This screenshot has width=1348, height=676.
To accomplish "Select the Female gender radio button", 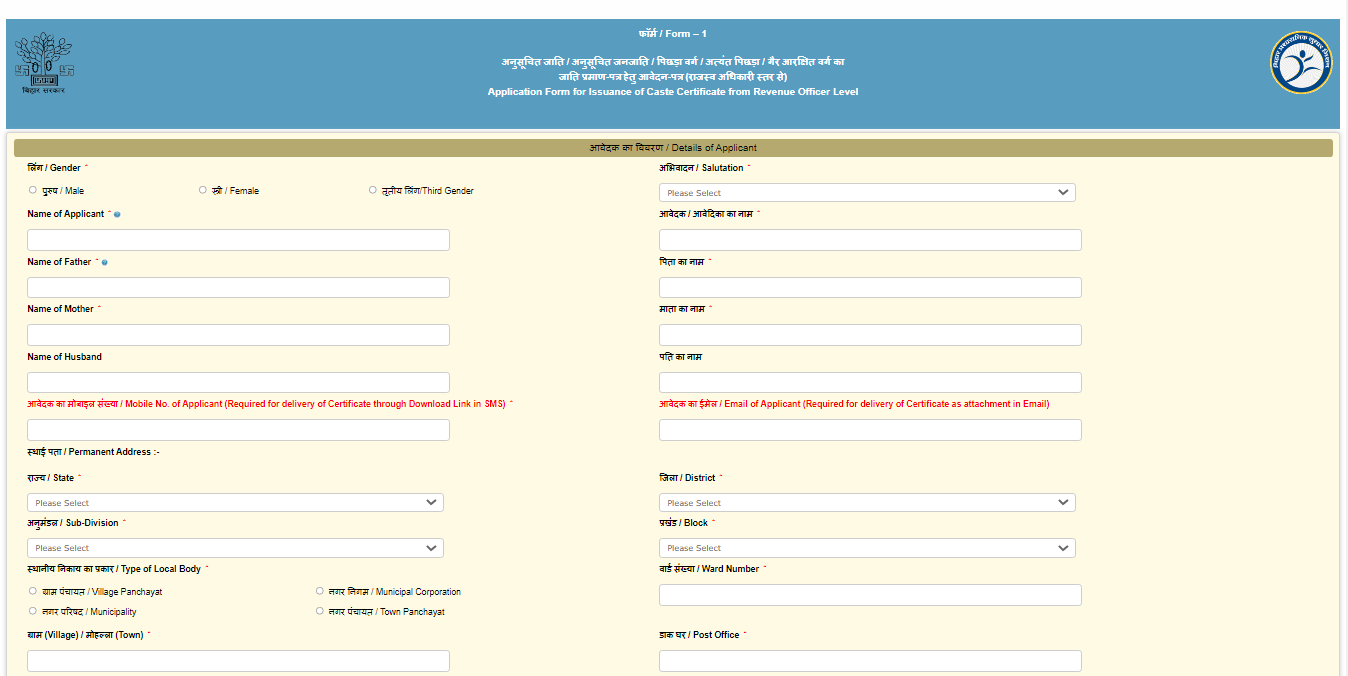I will [x=203, y=190].
